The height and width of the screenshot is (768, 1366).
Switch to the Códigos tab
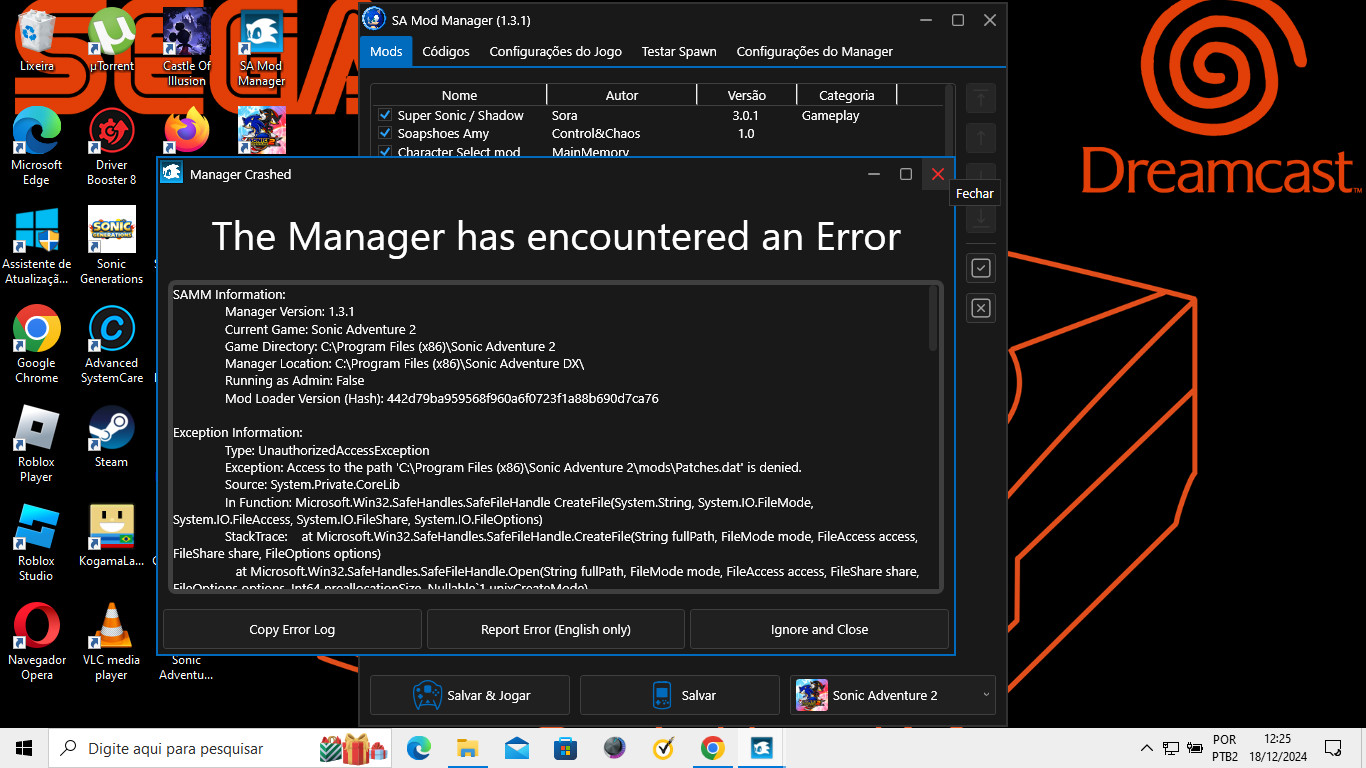click(445, 52)
